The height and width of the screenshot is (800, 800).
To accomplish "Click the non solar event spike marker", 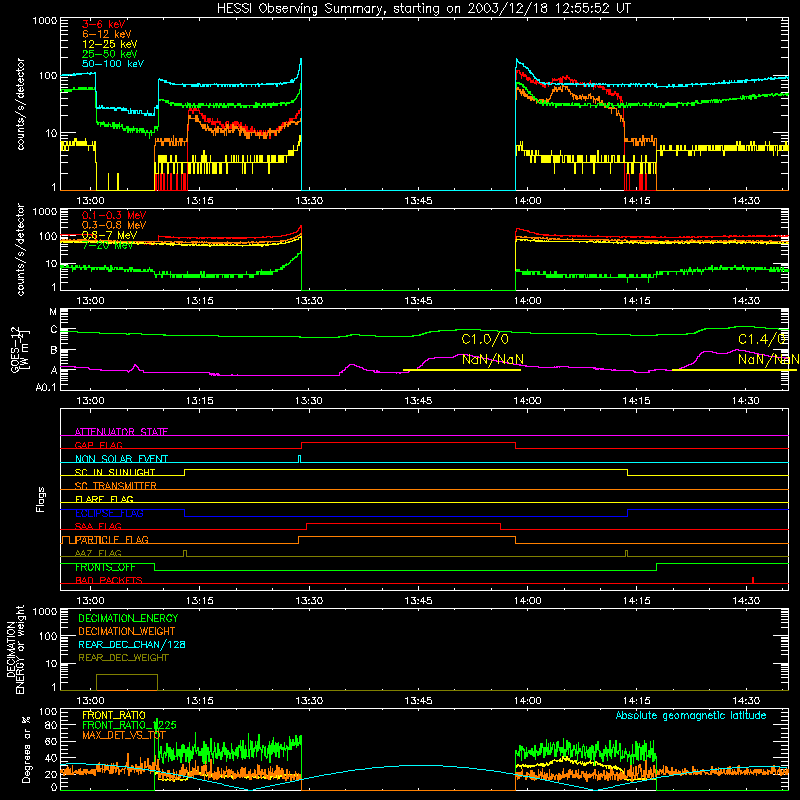I will tap(299, 459).
